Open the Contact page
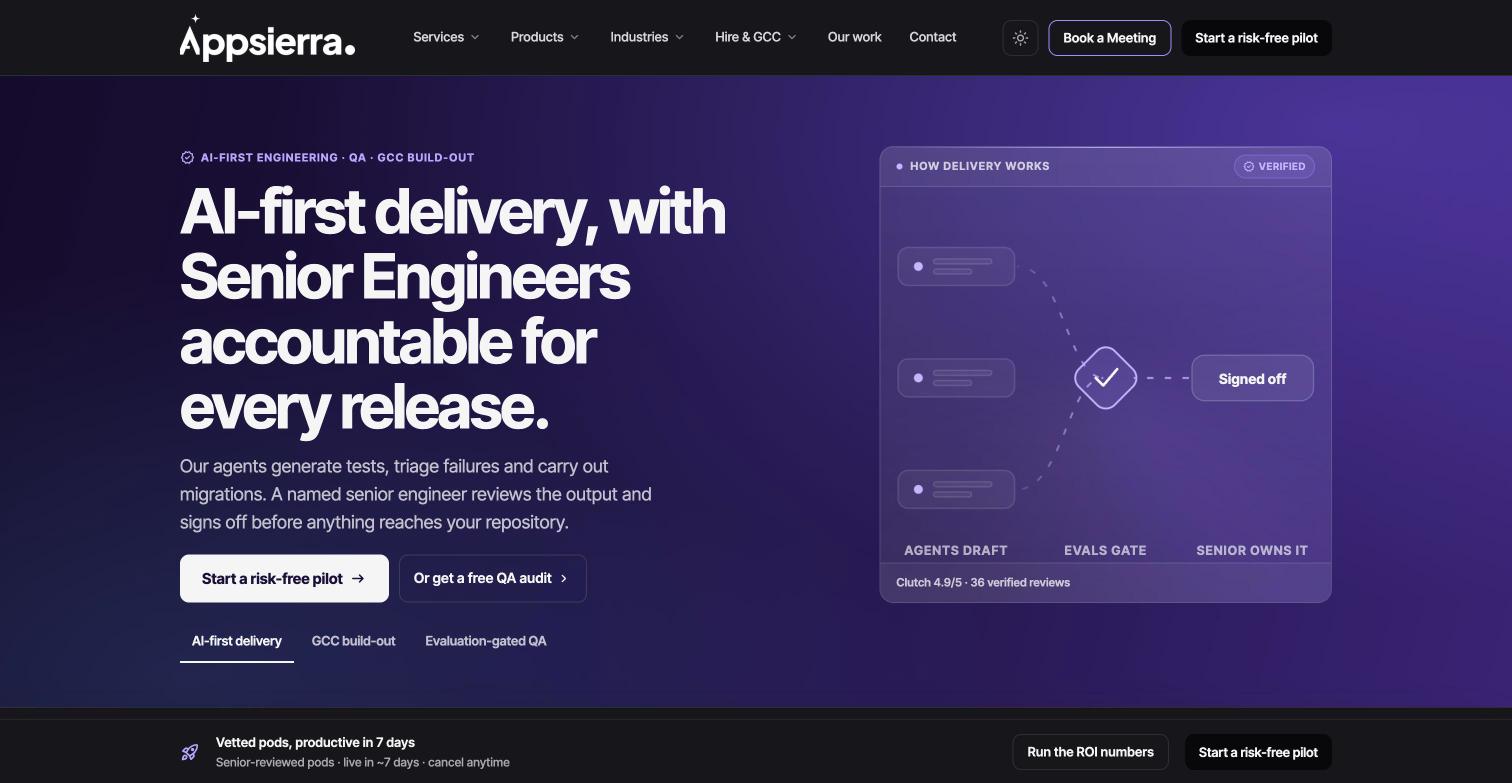 [933, 37]
